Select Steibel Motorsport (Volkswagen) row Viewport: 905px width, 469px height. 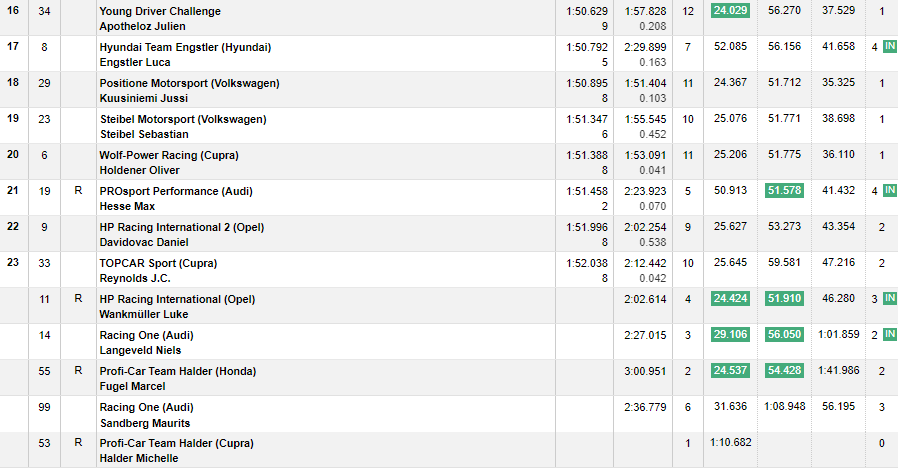click(449, 126)
